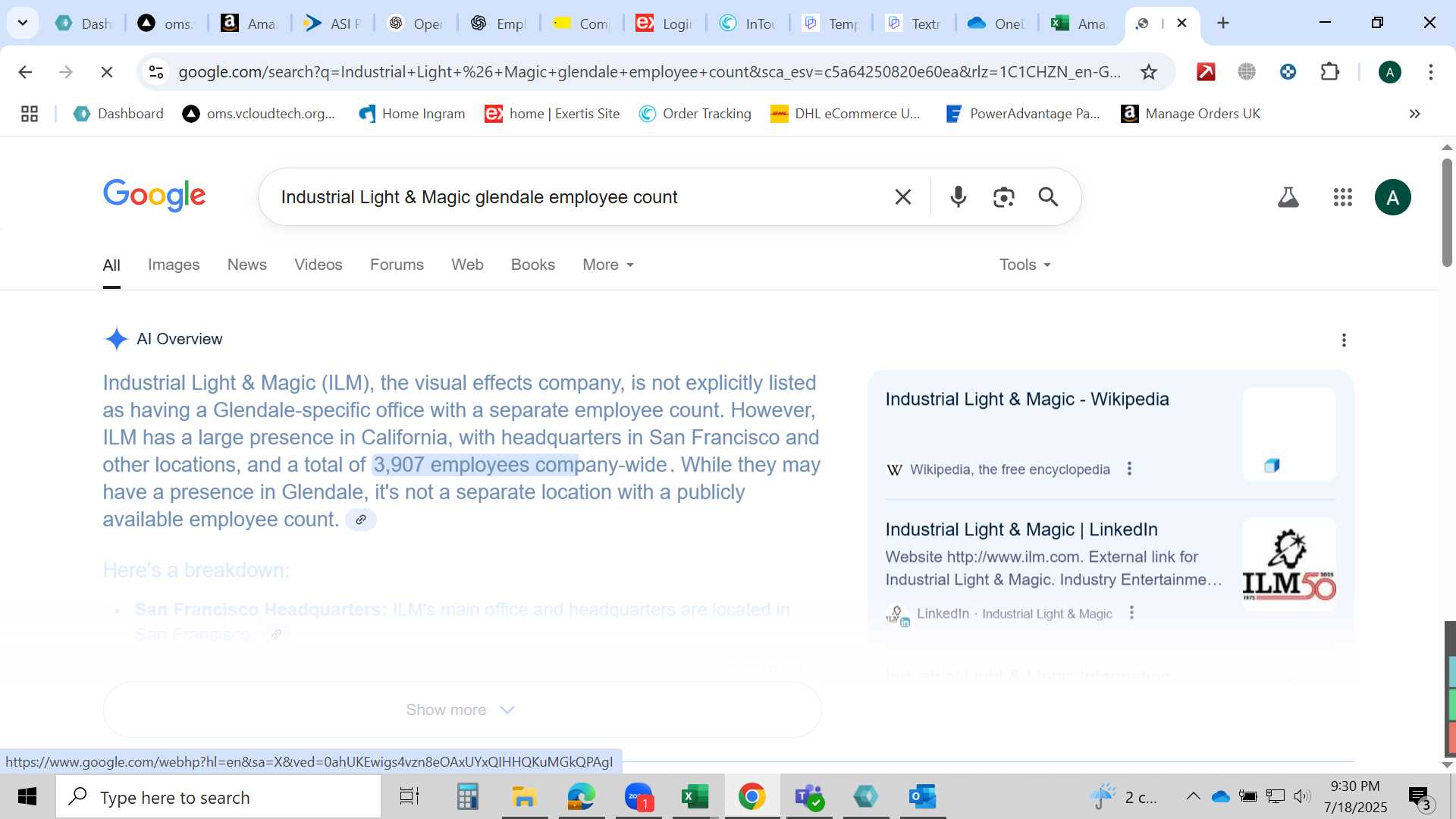Select the All results tab
Image resolution: width=1456 pixels, height=819 pixels.
click(111, 265)
